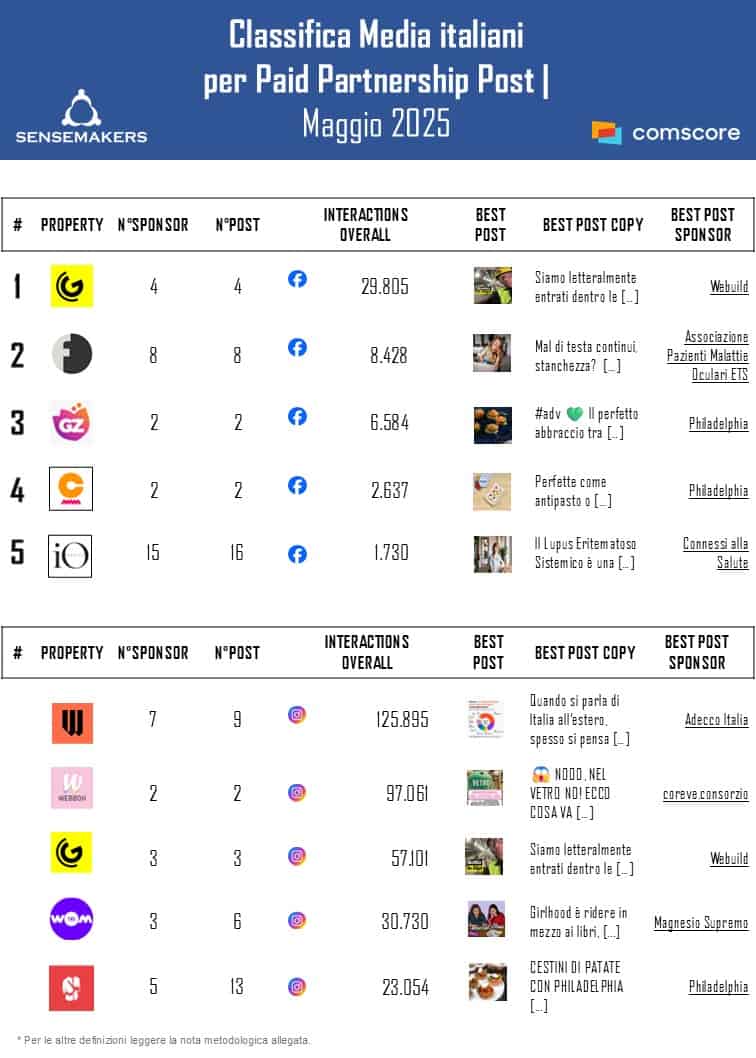Click the Instagram icon beside 23.054 interactions
The width and height of the screenshot is (756, 1058).
pos(297,986)
